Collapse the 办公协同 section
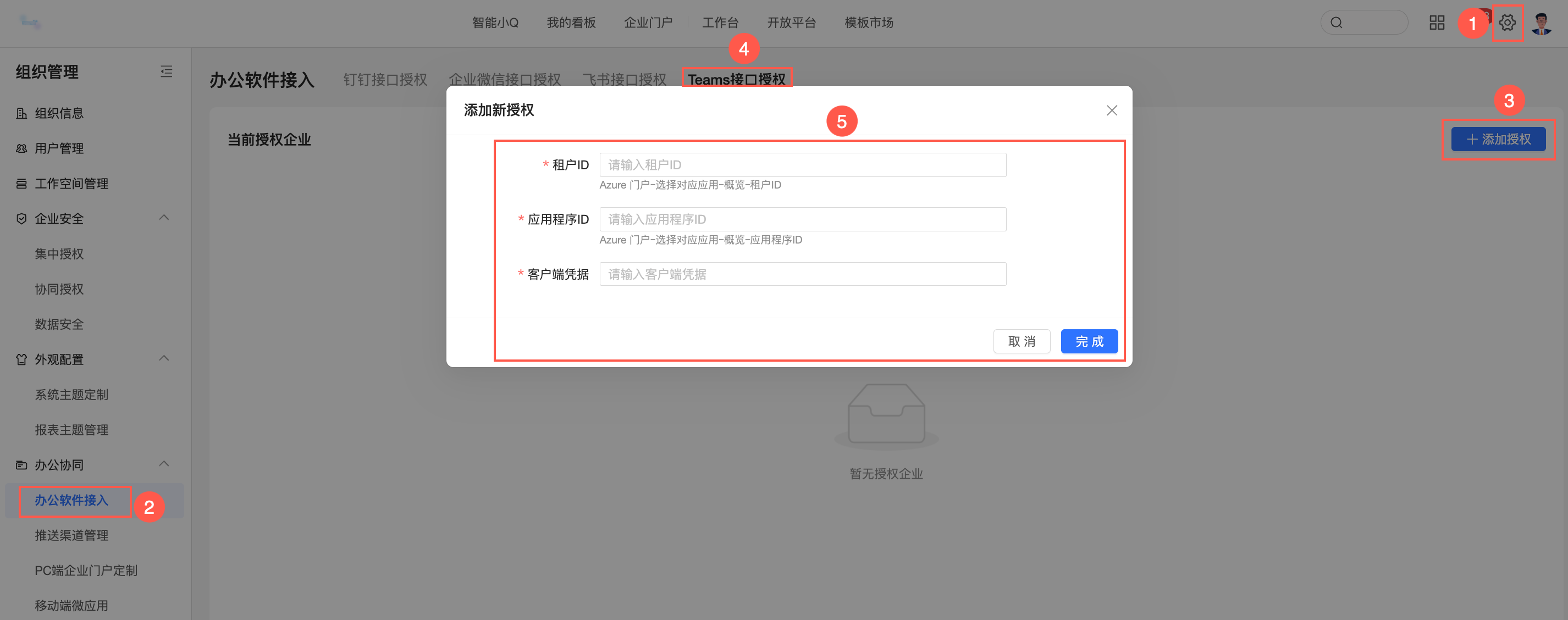Viewport: 1568px width, 620px height. pos(164,464)
